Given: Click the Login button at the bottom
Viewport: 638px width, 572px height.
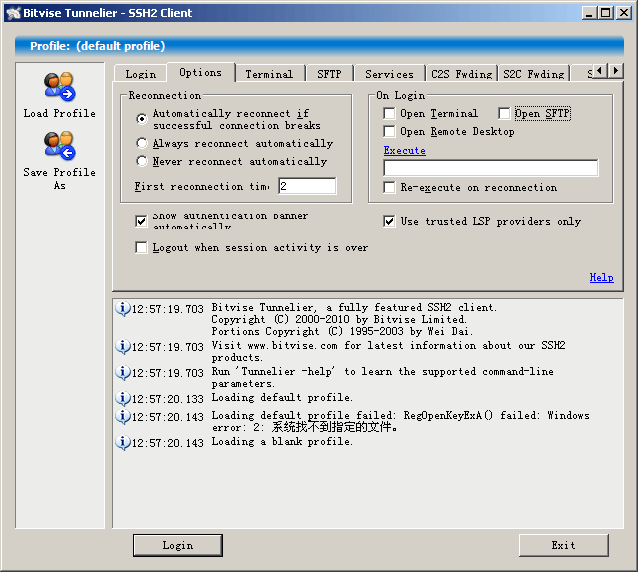Looking at the screenshot, I should 178,545.
